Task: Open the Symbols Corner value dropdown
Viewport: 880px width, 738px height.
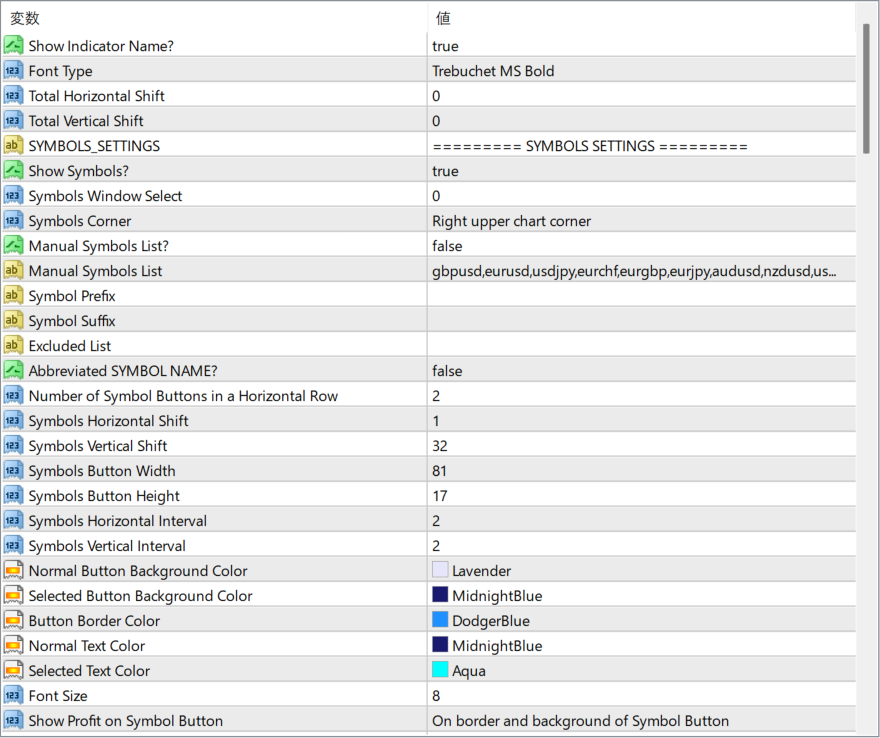Action: tap(640, 221)
